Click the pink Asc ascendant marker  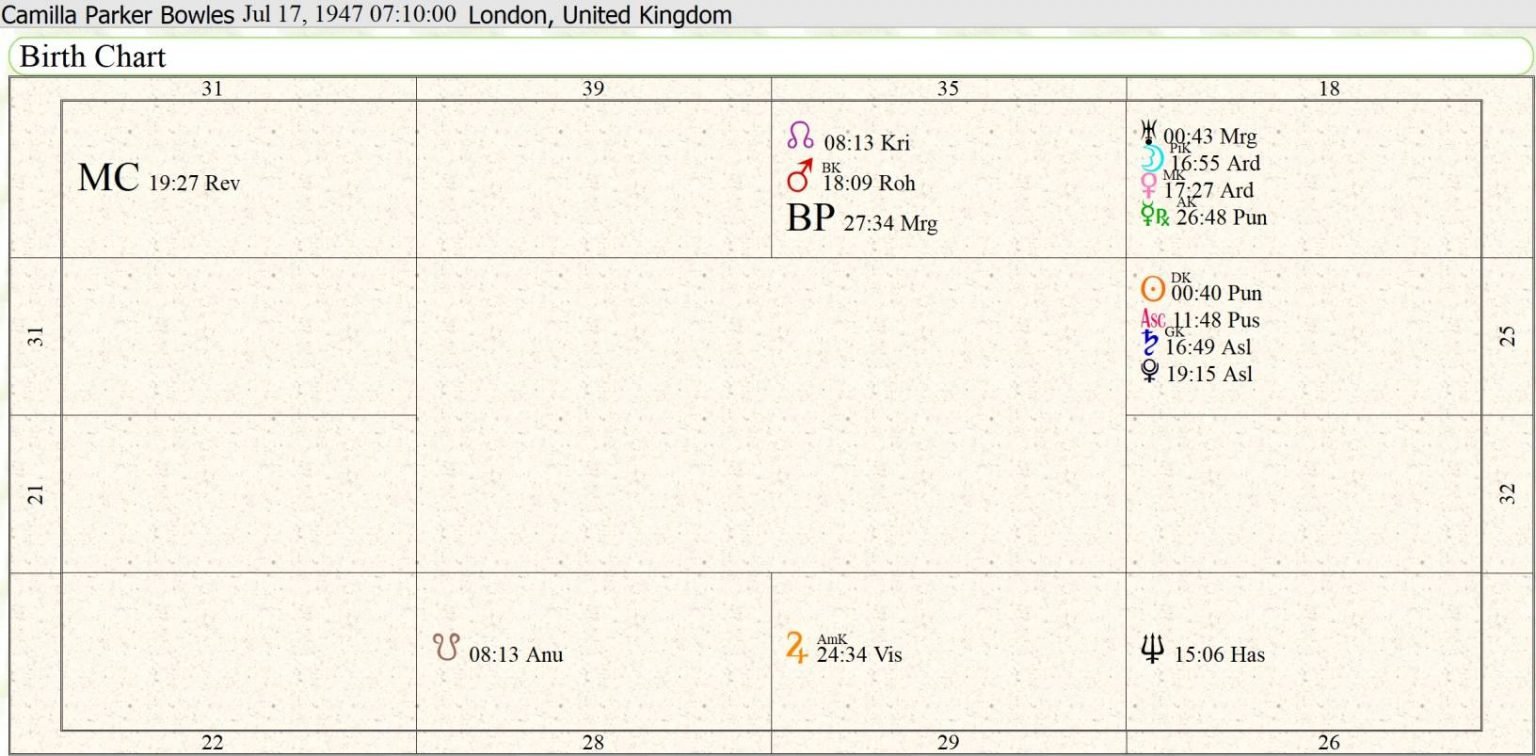(1153, 319)
